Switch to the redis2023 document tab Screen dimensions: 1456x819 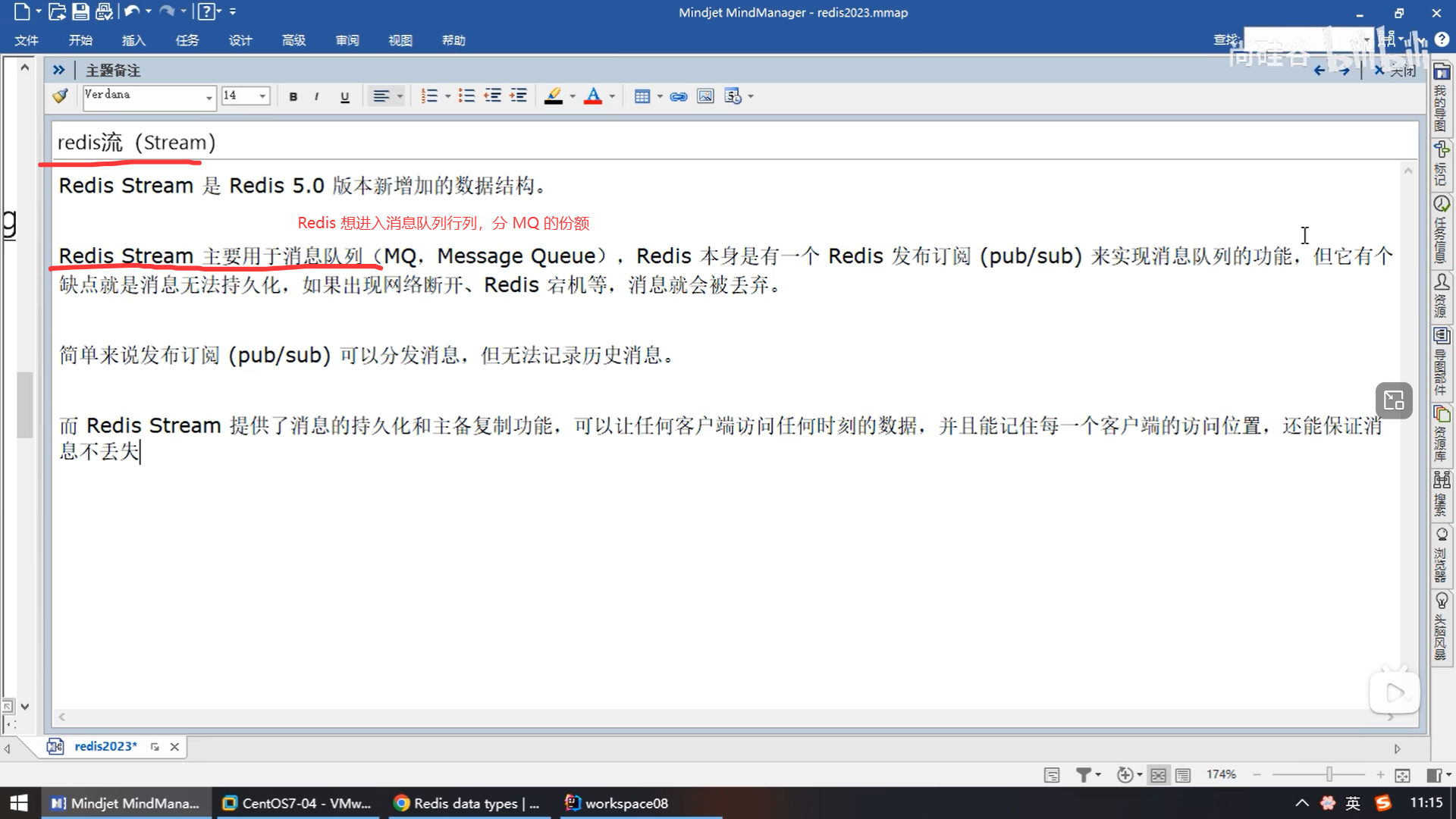pos(105,746)
